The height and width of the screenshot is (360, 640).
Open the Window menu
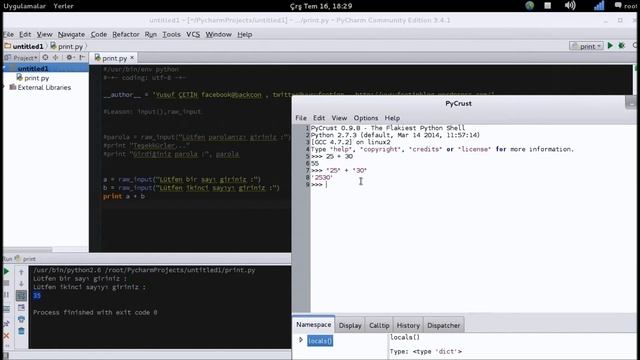(x=218, y=34)
